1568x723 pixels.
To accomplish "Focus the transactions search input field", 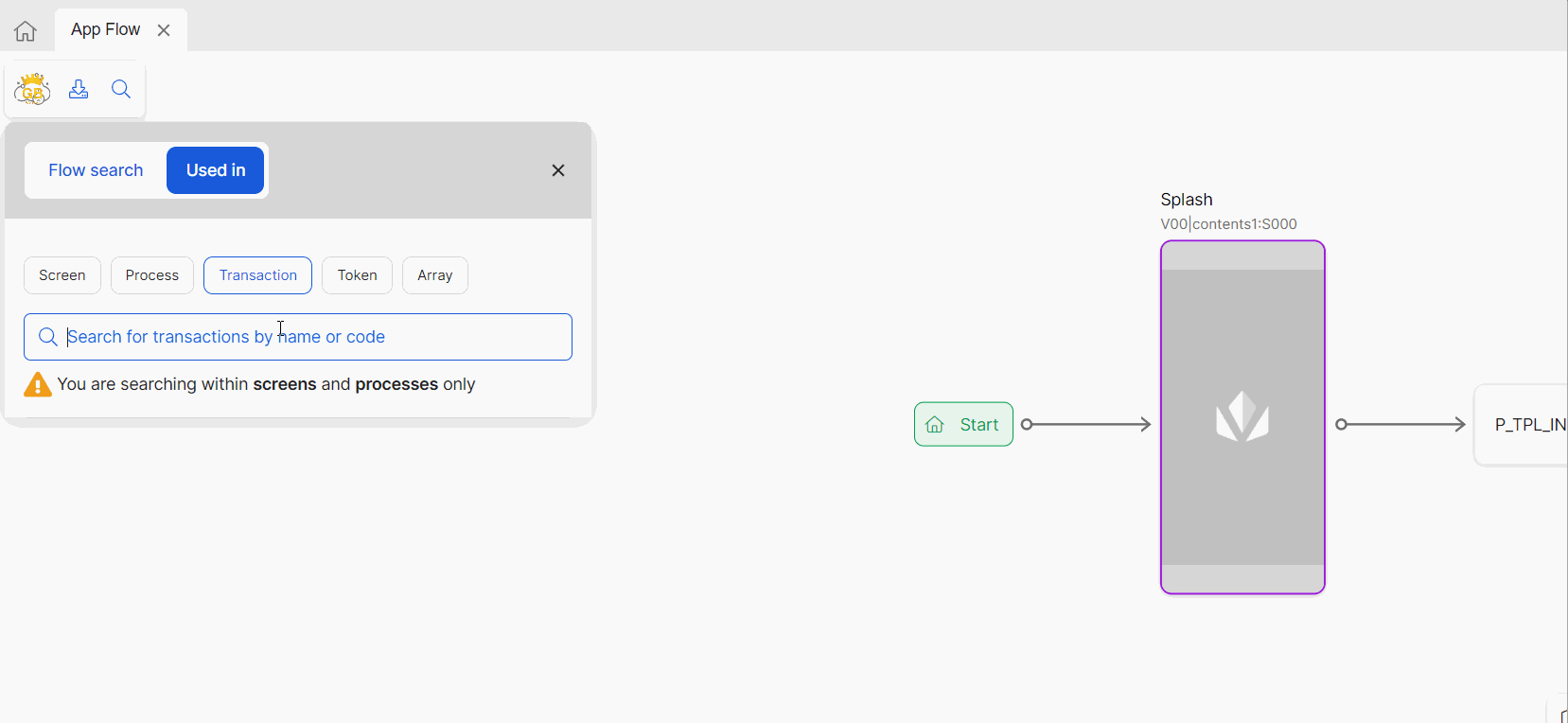I will (x=312, y=337).
